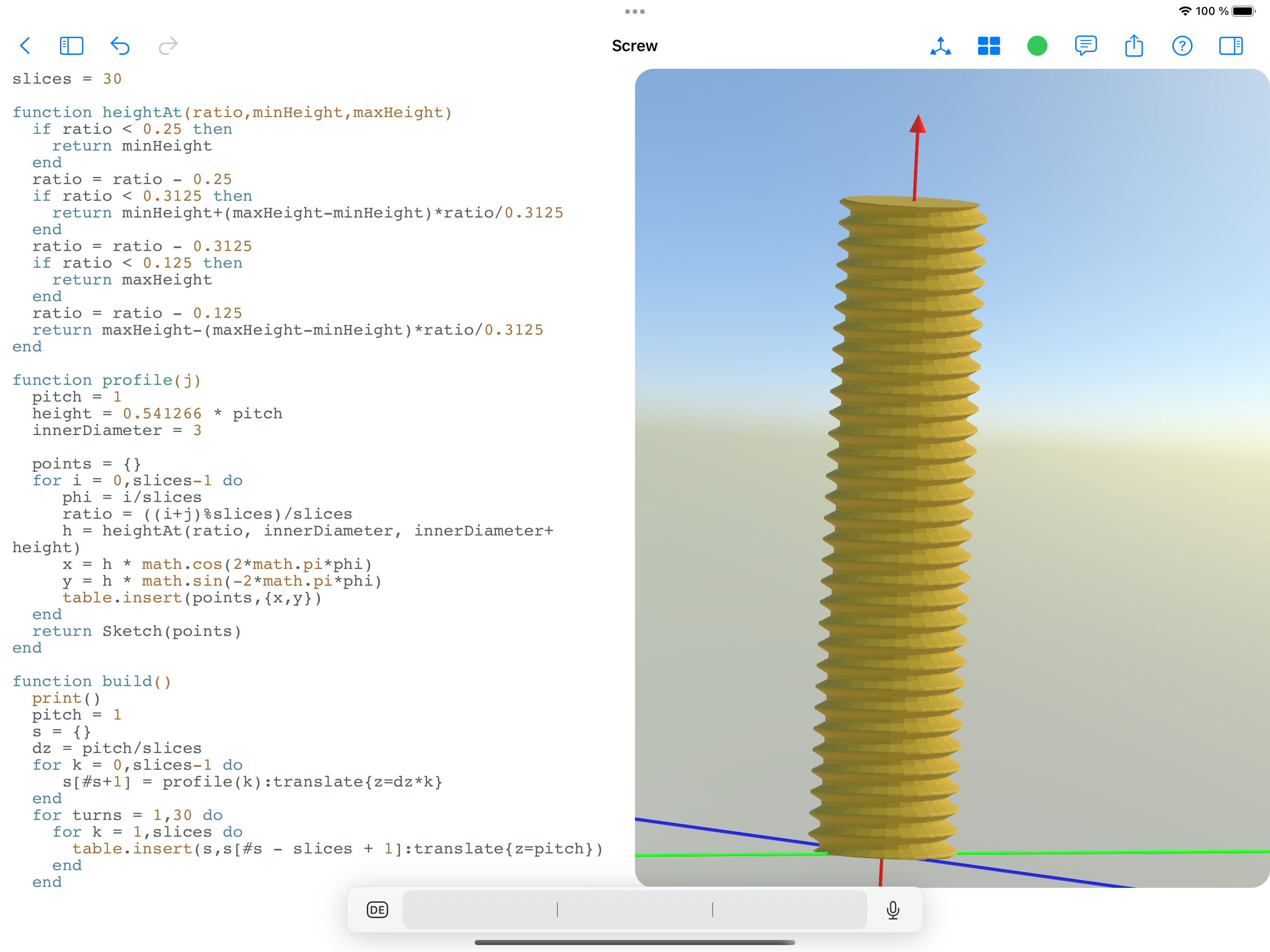Tap the microphone dictation icon
Screen dimensions: 1270x952
893,910
